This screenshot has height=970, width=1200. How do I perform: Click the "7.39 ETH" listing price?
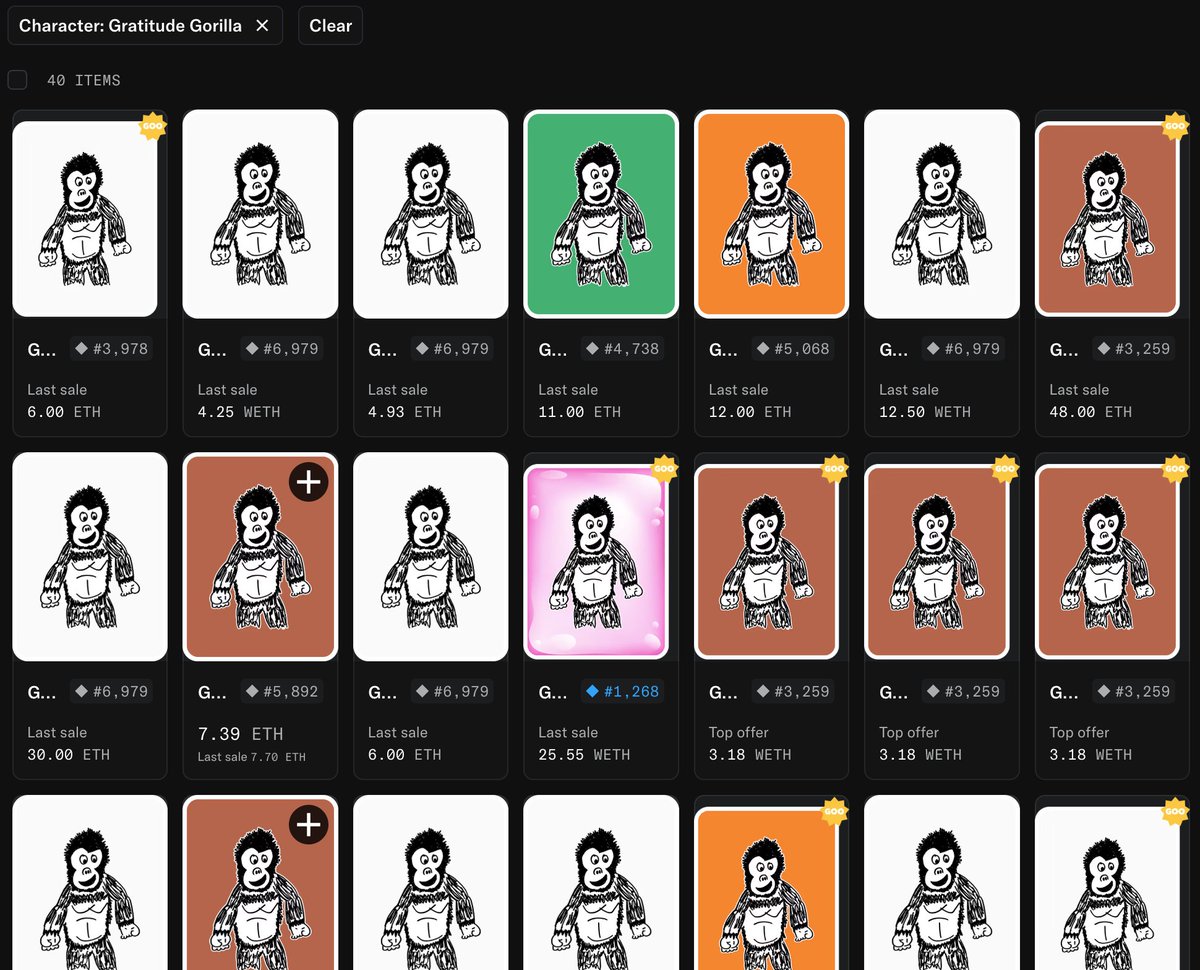(x=240, y=734)
